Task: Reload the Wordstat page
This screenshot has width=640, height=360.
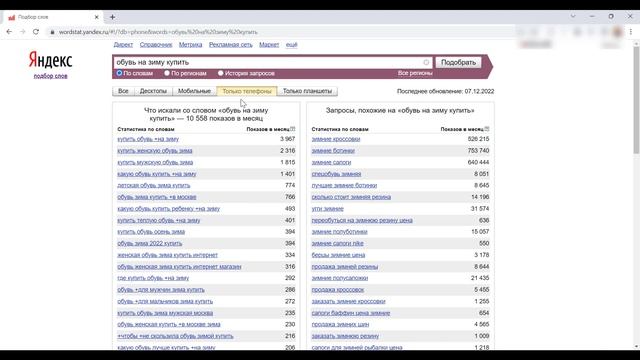Action: point(36,32)
